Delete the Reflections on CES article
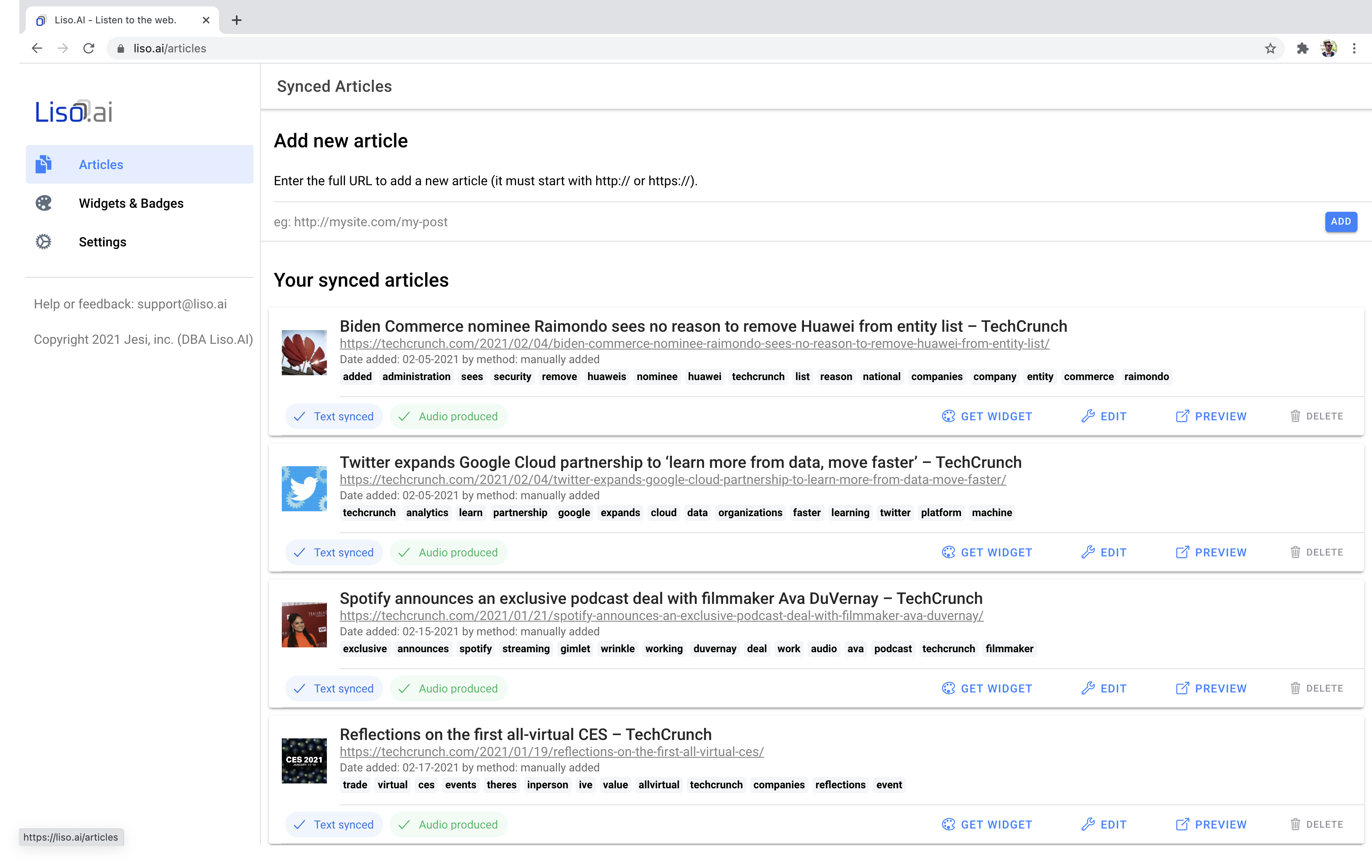The height and width of the screenshot is (868, 1372). [1316, 824]
